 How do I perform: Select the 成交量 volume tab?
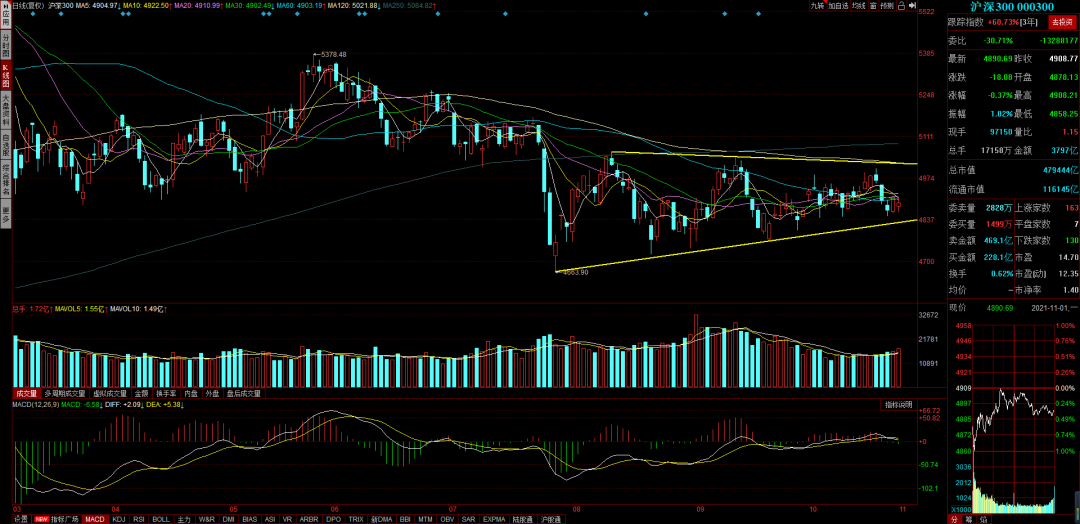click(26, 394)
